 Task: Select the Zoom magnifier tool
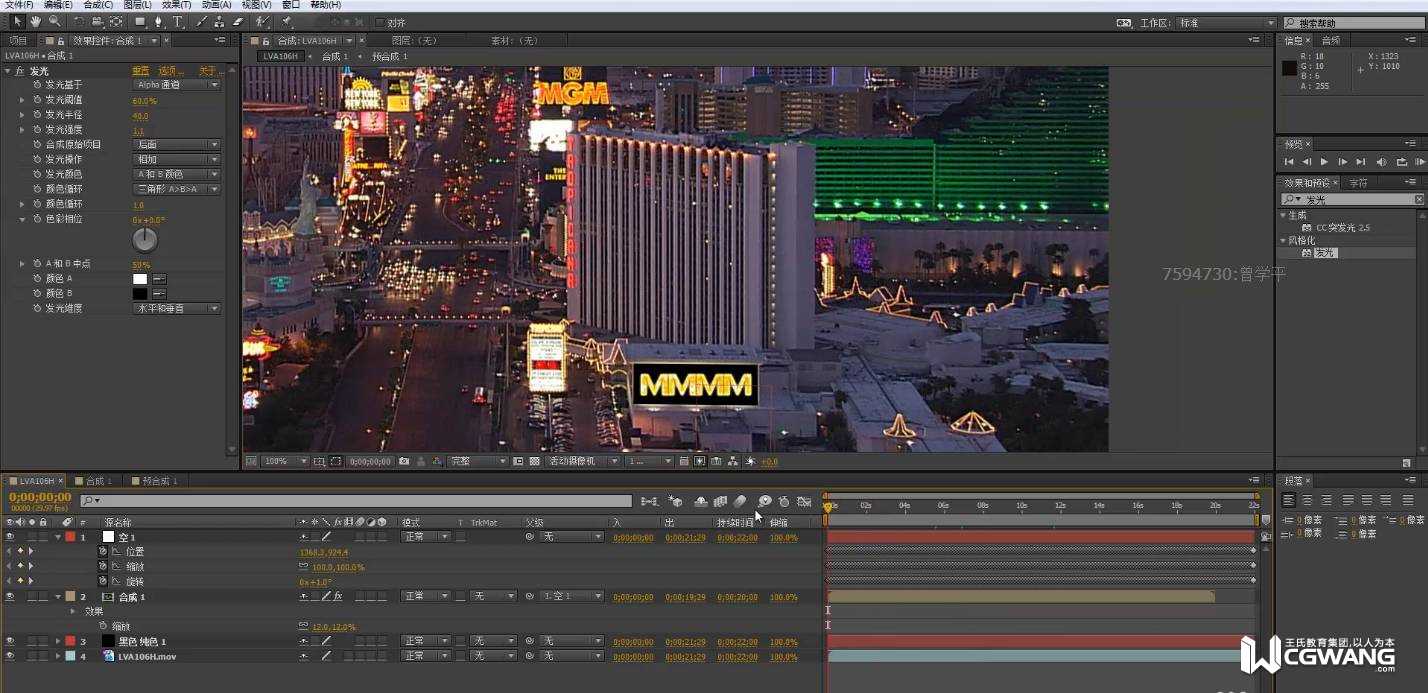(53, 21)
